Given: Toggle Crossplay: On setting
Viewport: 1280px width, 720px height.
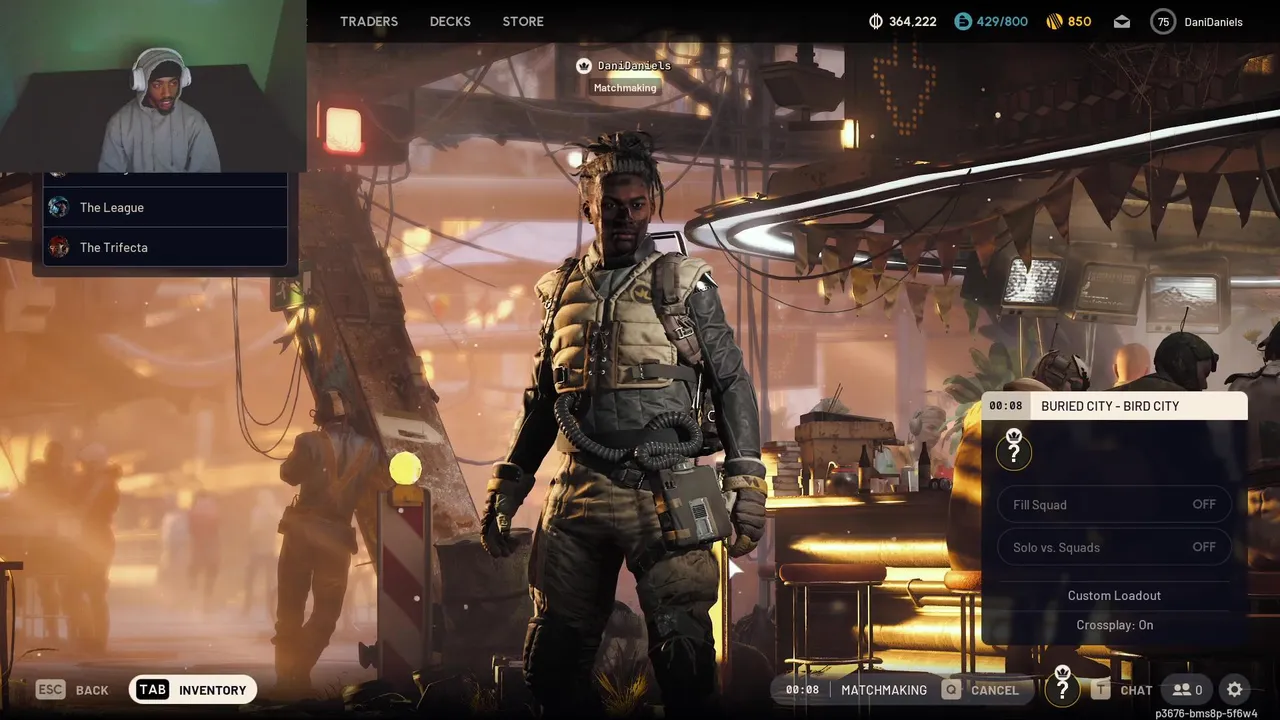Looking at the screenshot, I should [x=1114, y=625].
